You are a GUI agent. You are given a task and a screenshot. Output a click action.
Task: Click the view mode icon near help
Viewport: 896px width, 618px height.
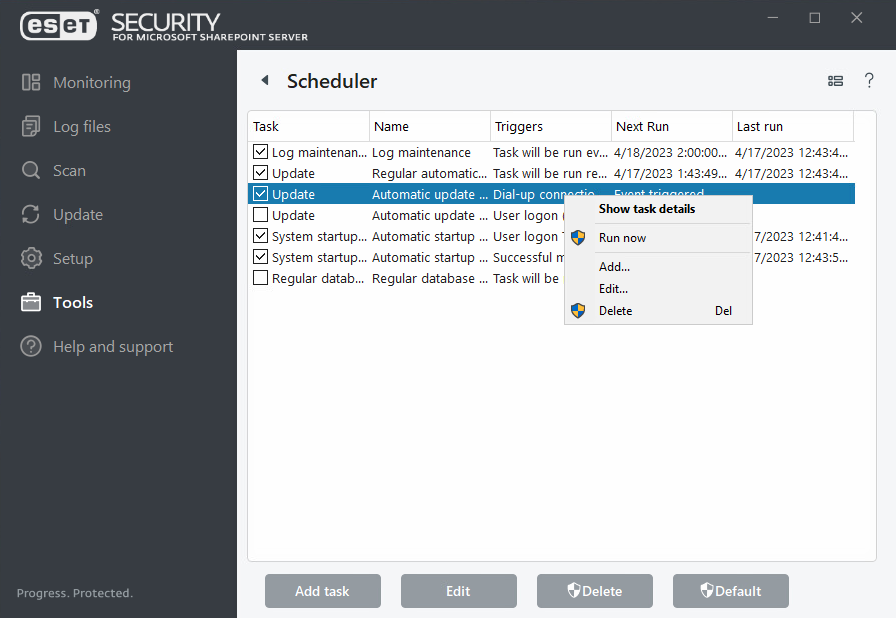[836, 82]
